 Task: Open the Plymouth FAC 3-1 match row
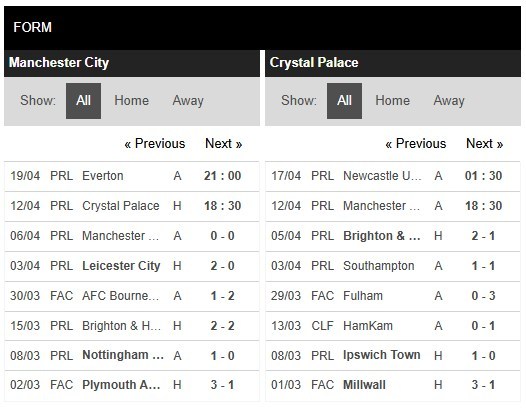pyautogui.click(x=132, y=385)
